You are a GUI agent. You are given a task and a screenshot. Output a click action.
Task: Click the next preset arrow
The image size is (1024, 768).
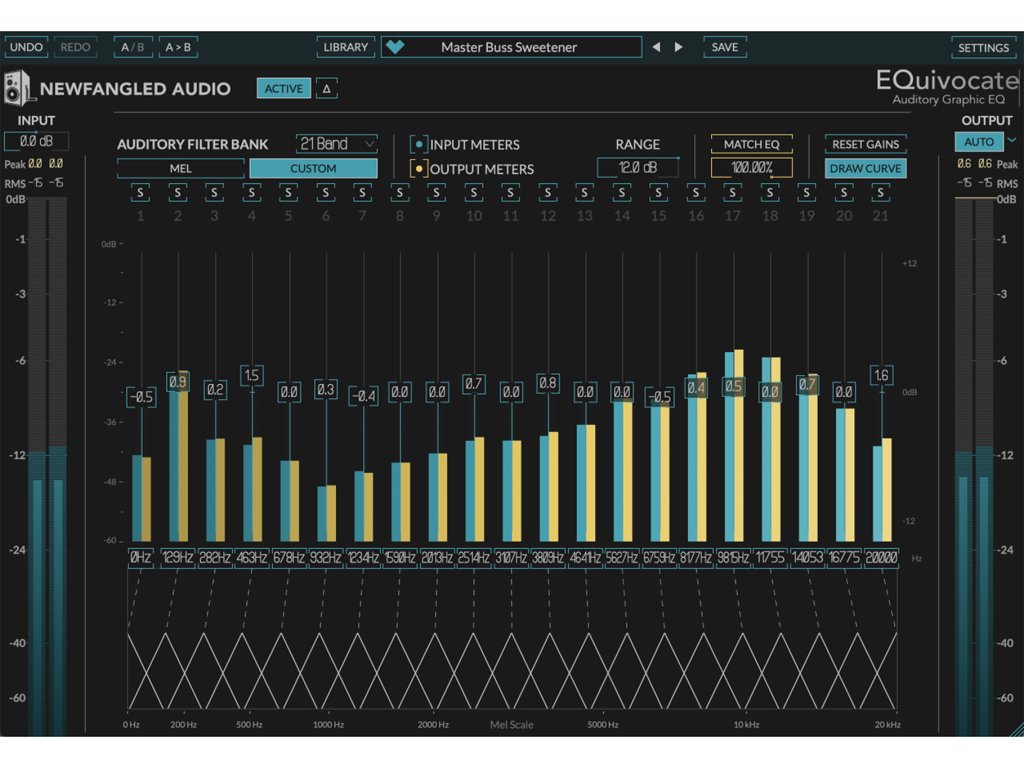pos(679,47)
